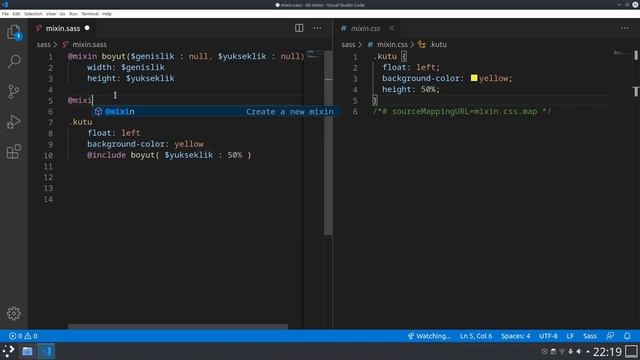Click the .kutu selector in mixin.sass
Screen dimensions: 640x360
click(80, 122)
